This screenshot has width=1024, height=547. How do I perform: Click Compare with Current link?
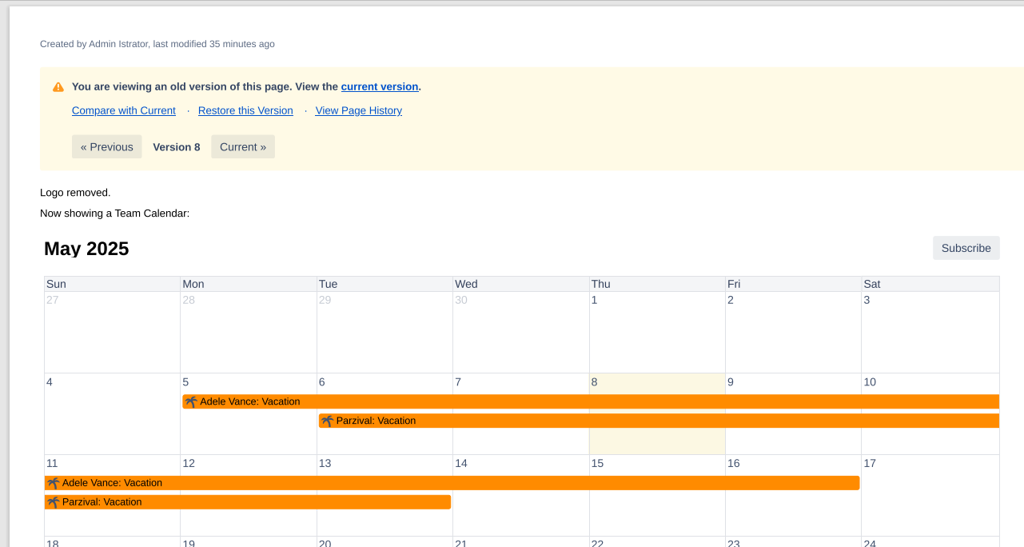click(124, 111)
